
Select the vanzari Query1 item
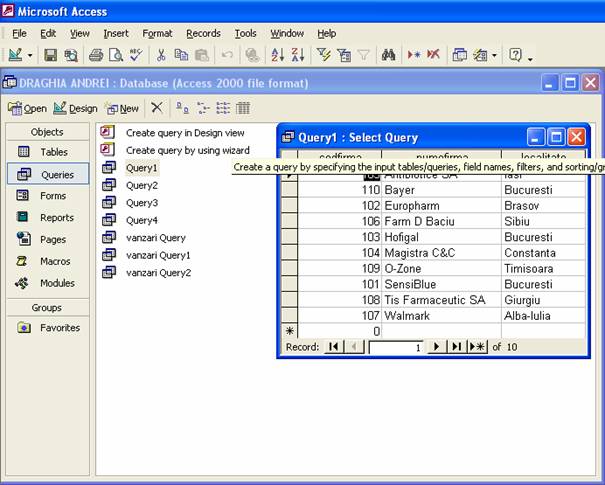pos(157,255)
